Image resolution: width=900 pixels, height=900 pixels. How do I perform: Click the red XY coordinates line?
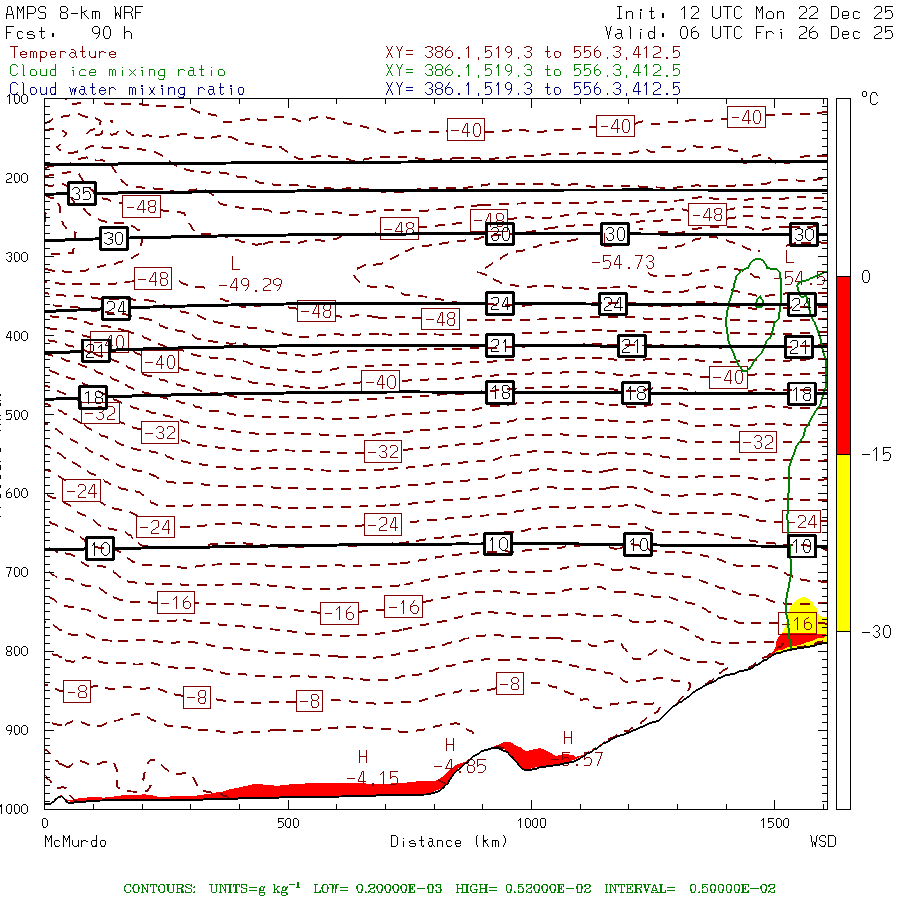point(533,53)
